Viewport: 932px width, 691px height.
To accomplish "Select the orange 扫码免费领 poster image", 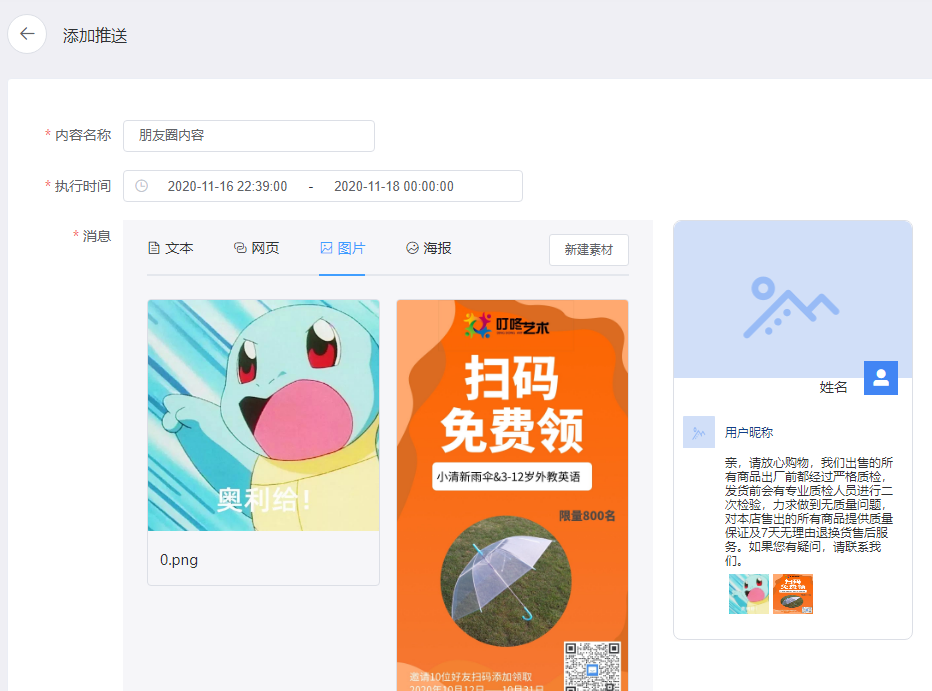I will pyautogui.click(x=512, y=496).
